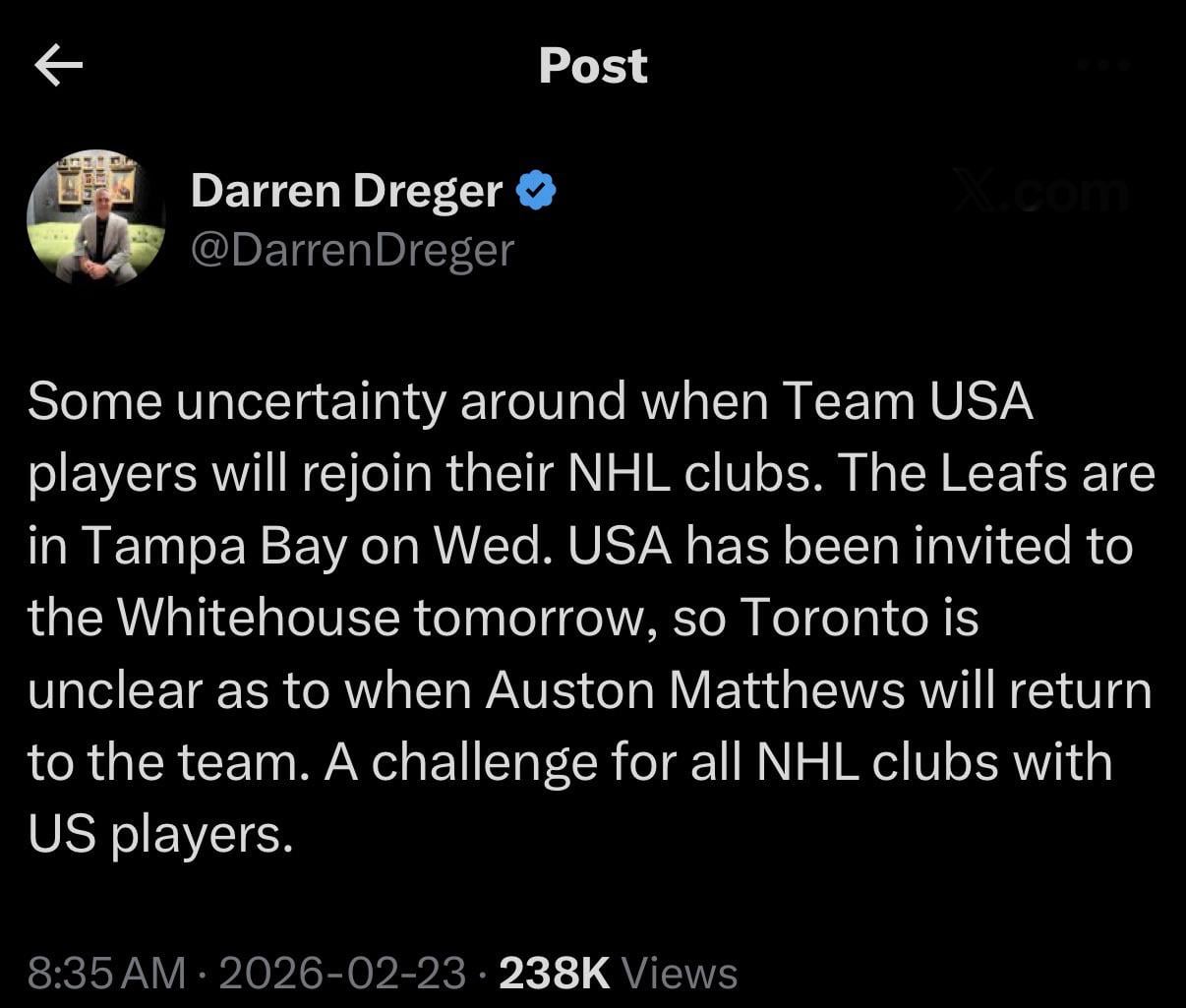Click the words Tampa Bay in the post
This screenshot has width=1186, height=1008.
212,546
